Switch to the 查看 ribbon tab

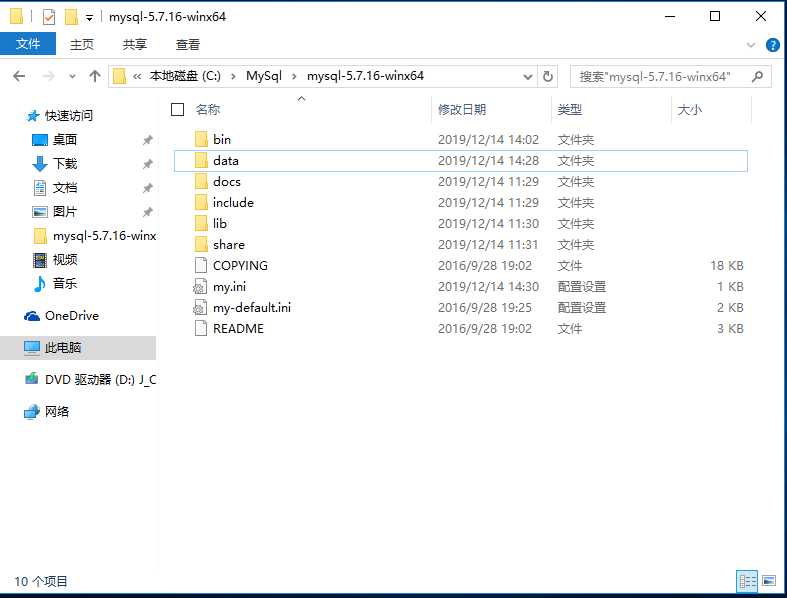pyautogui.click(x=188, y=44)
